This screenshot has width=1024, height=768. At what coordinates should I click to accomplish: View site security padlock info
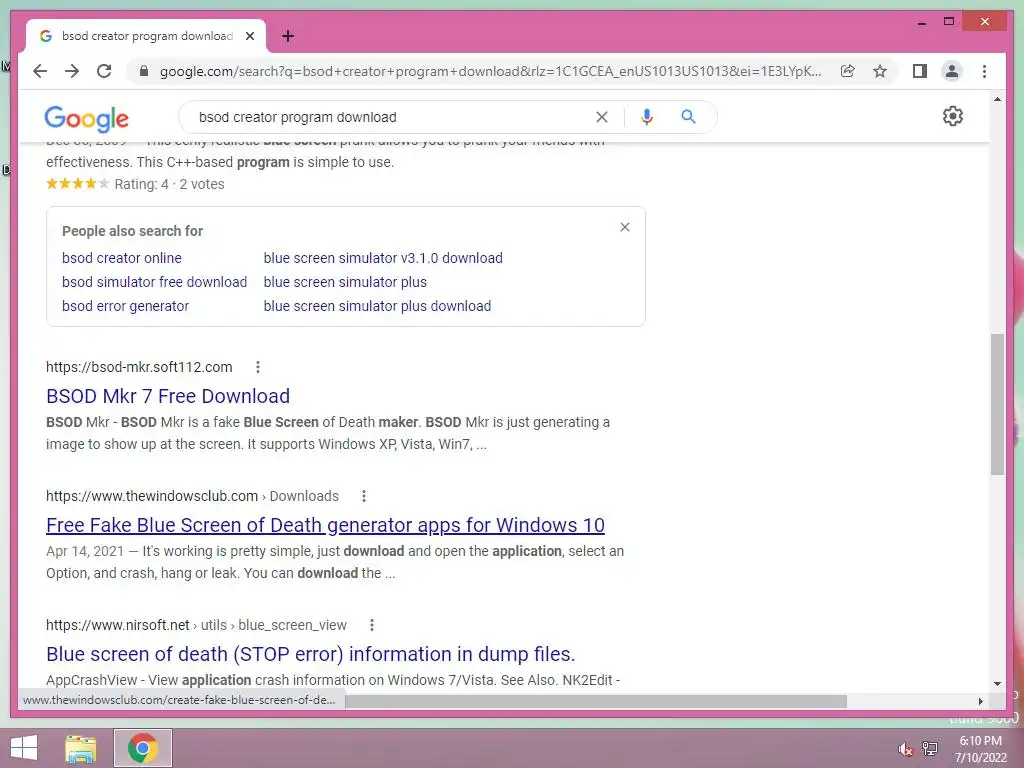pyautogui.click(x=144, y=71)
